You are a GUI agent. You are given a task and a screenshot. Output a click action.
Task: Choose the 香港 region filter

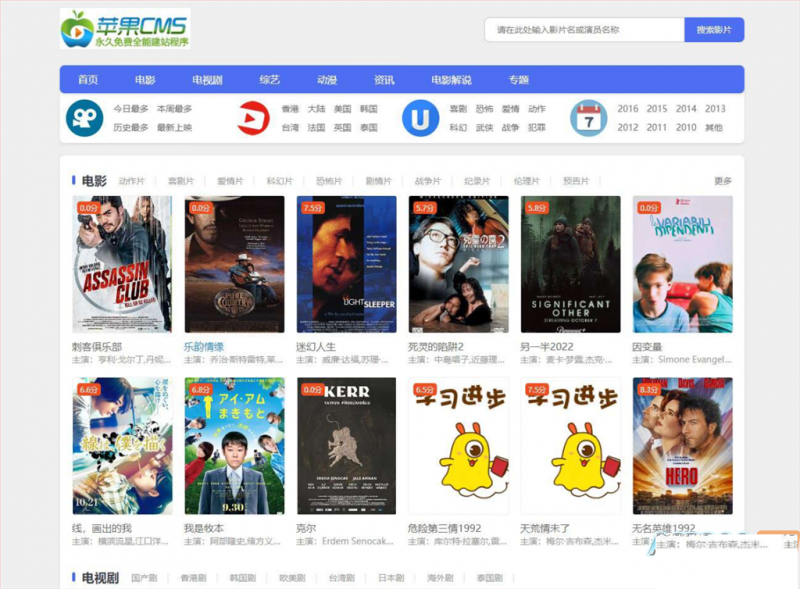pyautogui.click(x=290, y=109)
